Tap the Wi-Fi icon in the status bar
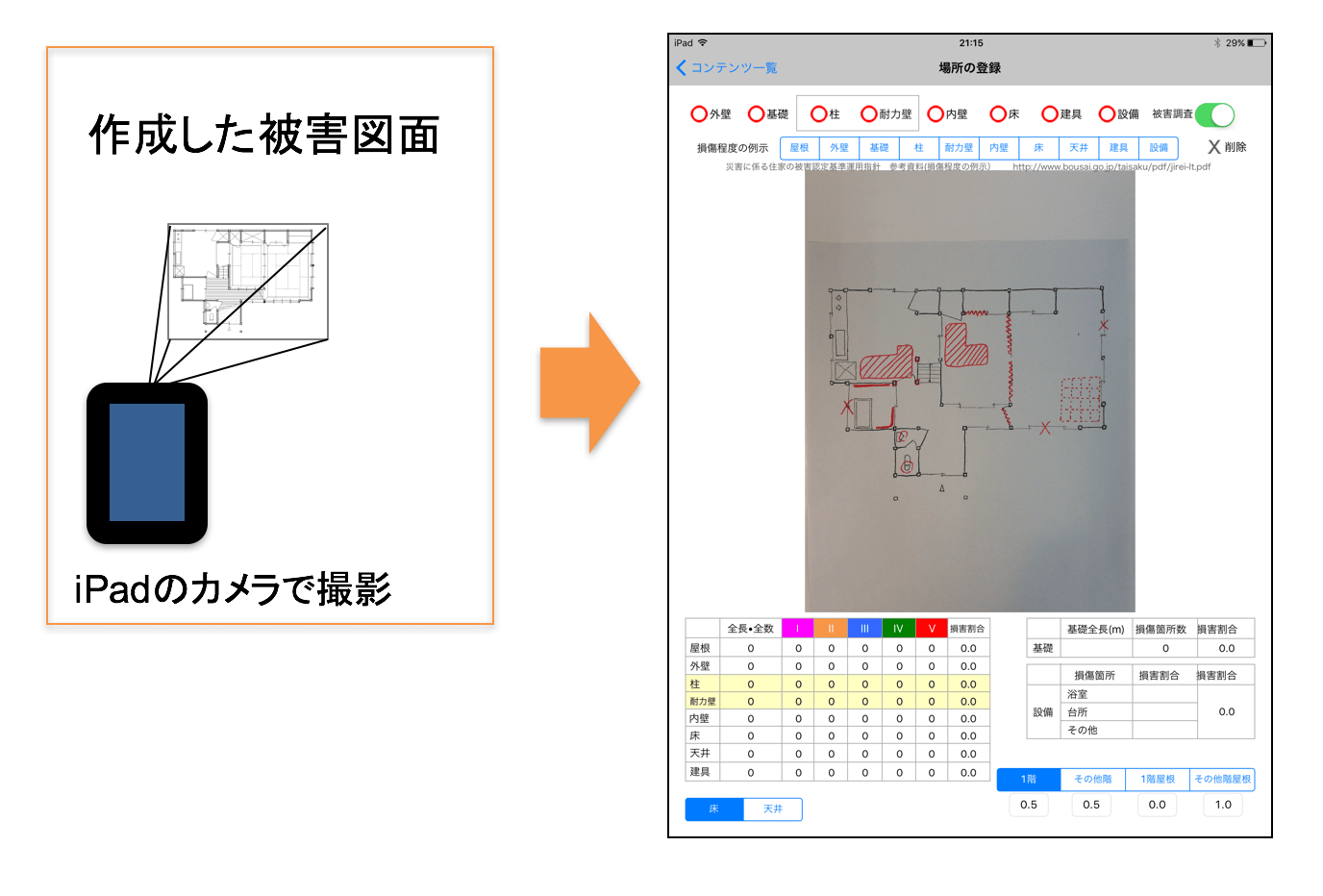 click(x=703, y=42)
